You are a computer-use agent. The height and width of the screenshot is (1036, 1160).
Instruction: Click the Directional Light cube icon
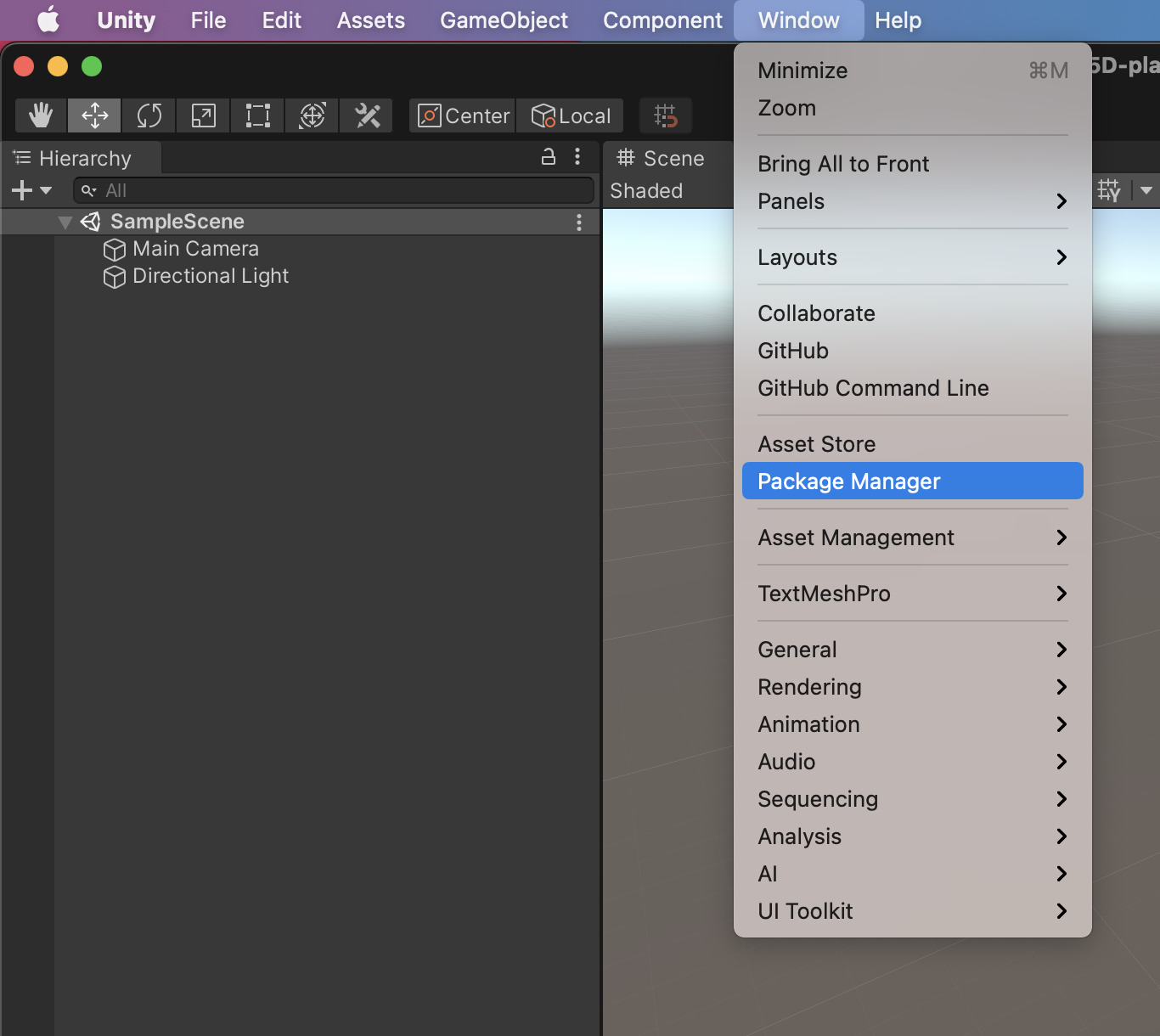click(x=115, y=277)
